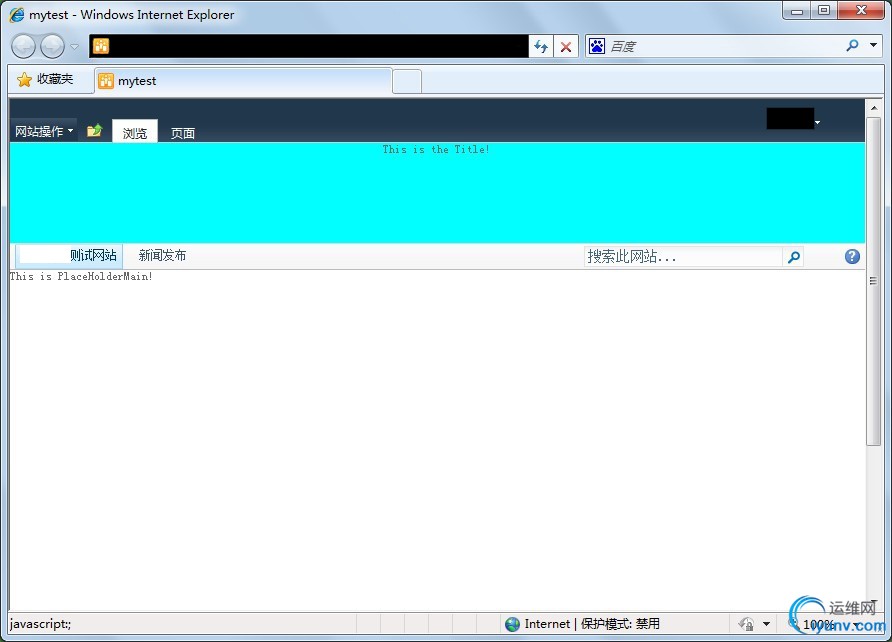Click the Baidu paw search provider icon
The width and height of the screenshot is (892, 642).
click(x=597, y=46)
